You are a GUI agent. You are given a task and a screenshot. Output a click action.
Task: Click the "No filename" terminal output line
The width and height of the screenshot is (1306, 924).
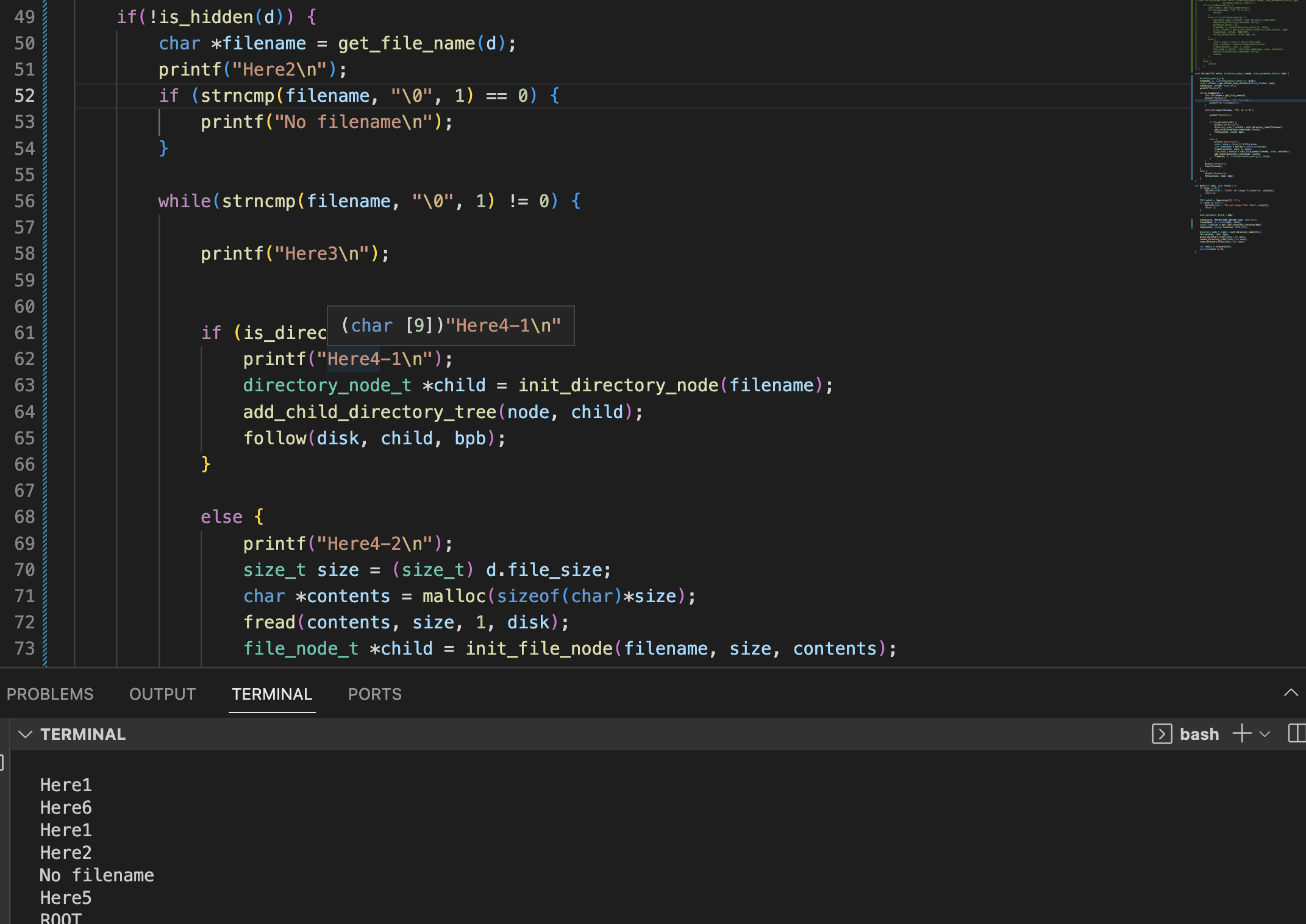tap(97, 875)
